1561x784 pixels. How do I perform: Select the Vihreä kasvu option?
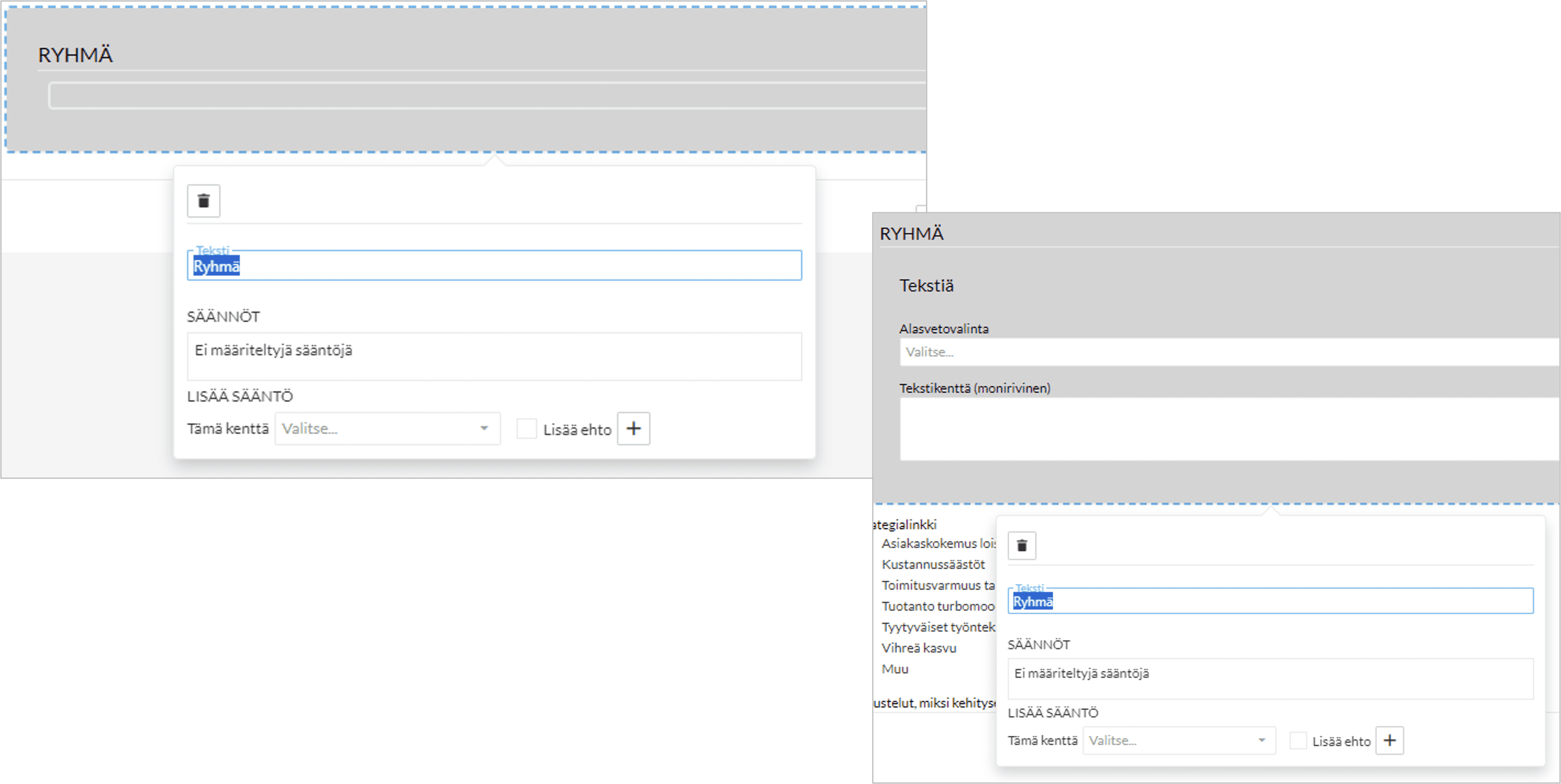[x=918, y=648]
